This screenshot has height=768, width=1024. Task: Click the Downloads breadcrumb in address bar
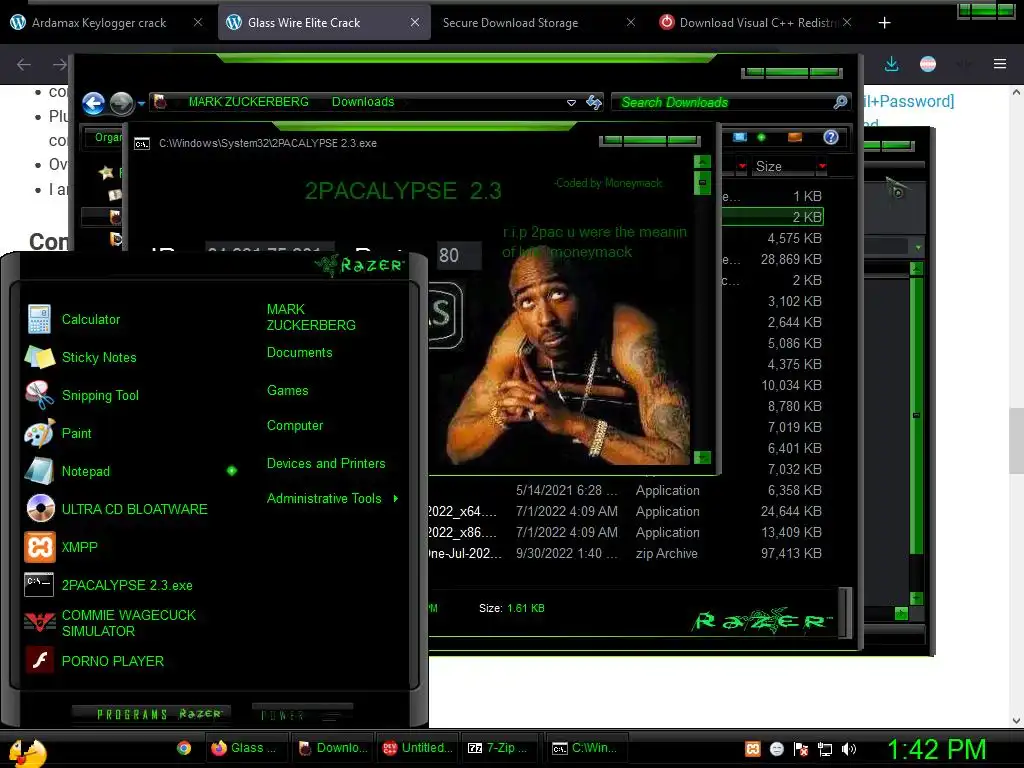(362, 102)
